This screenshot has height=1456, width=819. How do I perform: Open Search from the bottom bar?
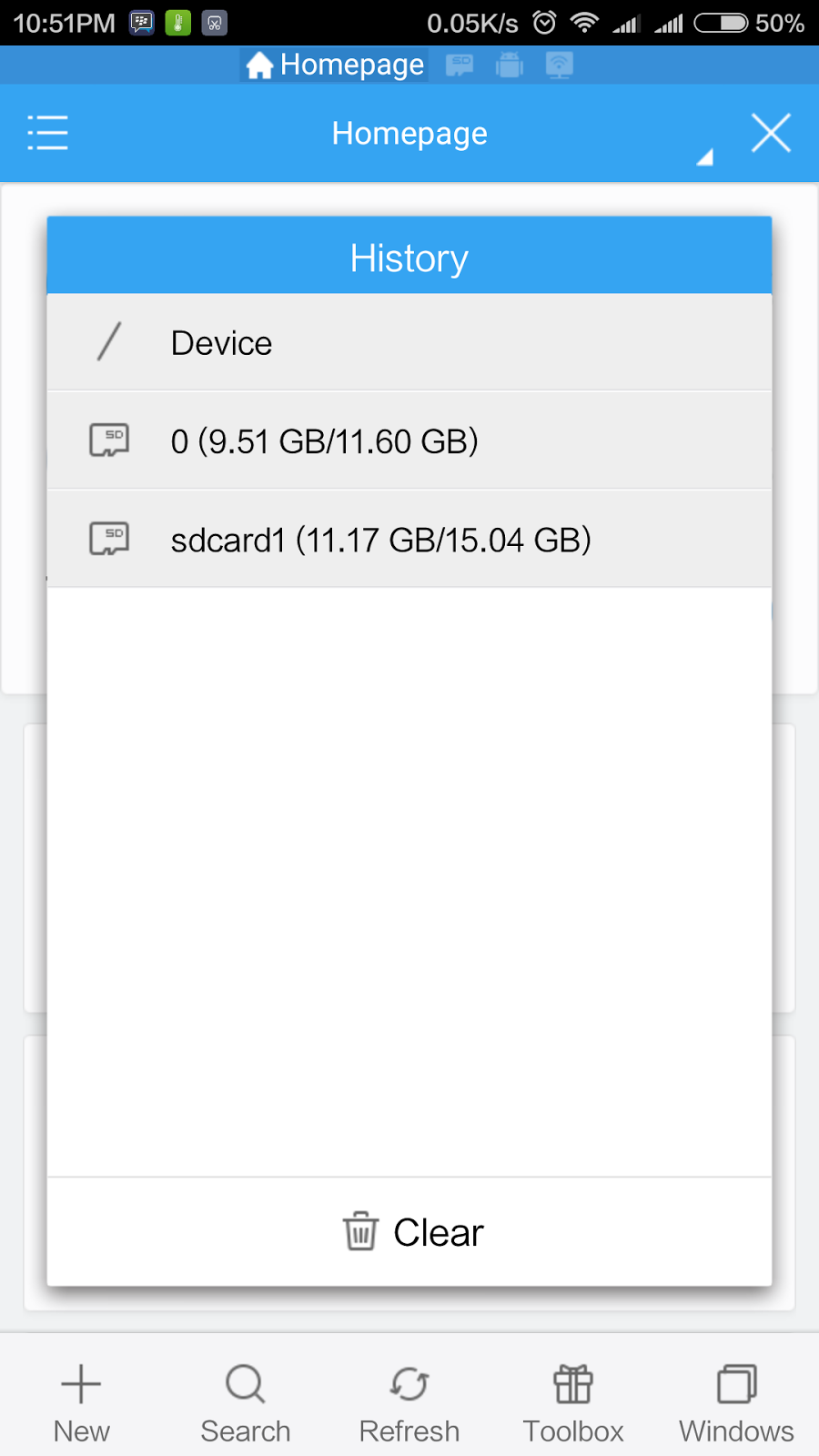[245, 1401]
